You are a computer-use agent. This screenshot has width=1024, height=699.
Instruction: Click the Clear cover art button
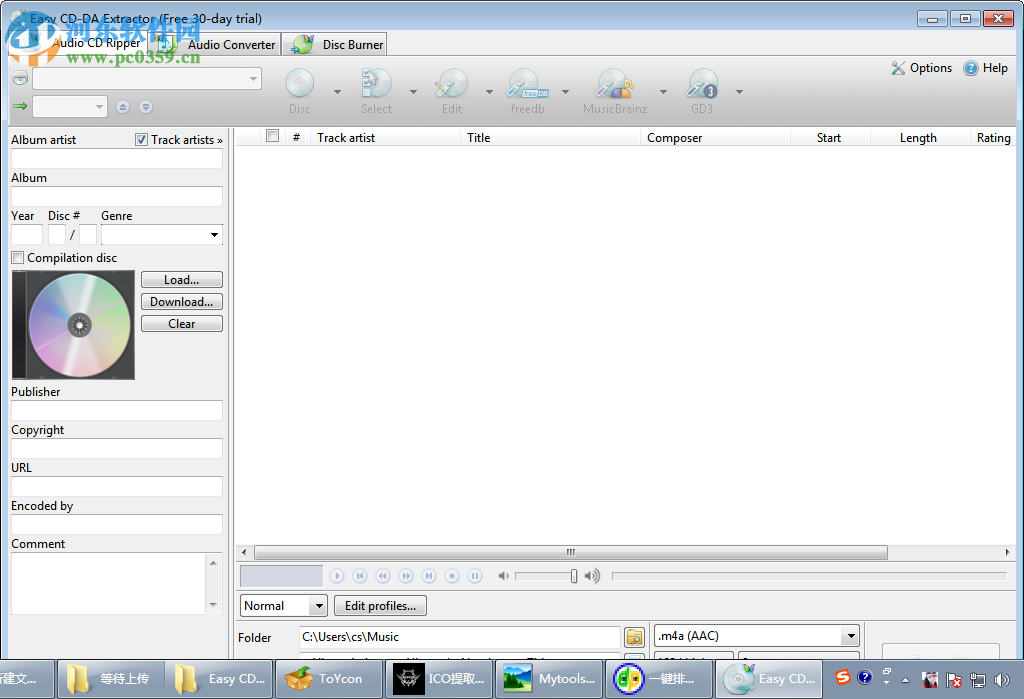click(182, 324)
